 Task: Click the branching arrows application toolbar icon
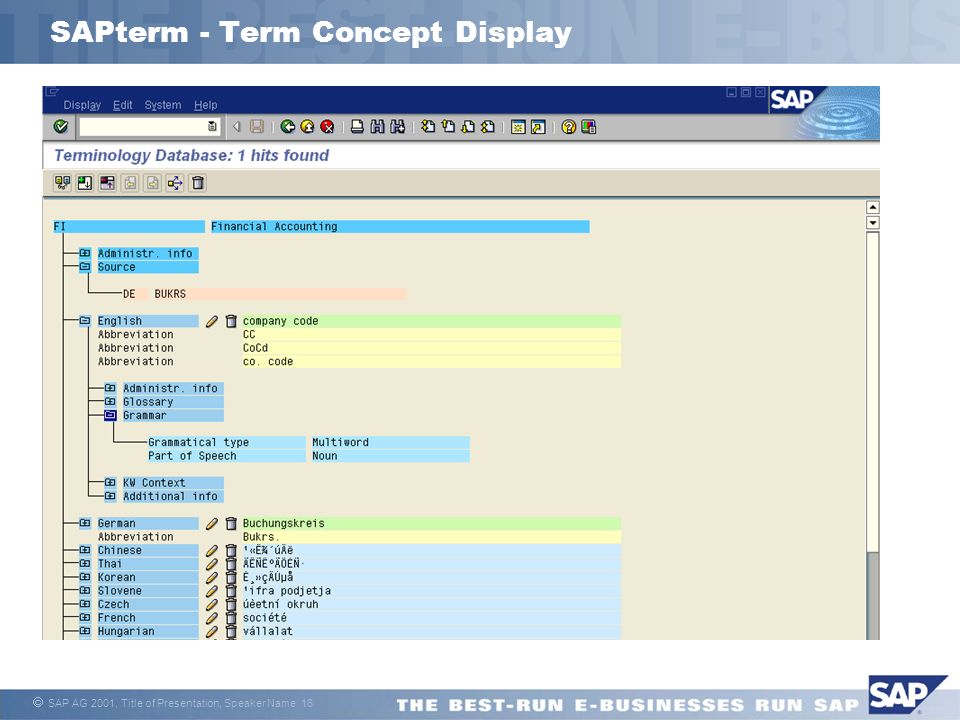(x=175, y=183)
